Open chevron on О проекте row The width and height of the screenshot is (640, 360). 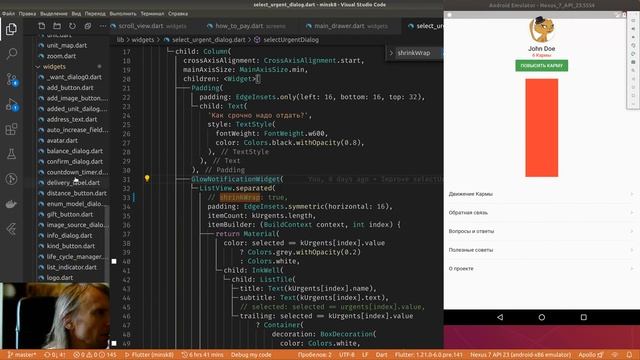pyautogui.click(x=632, y=269)
